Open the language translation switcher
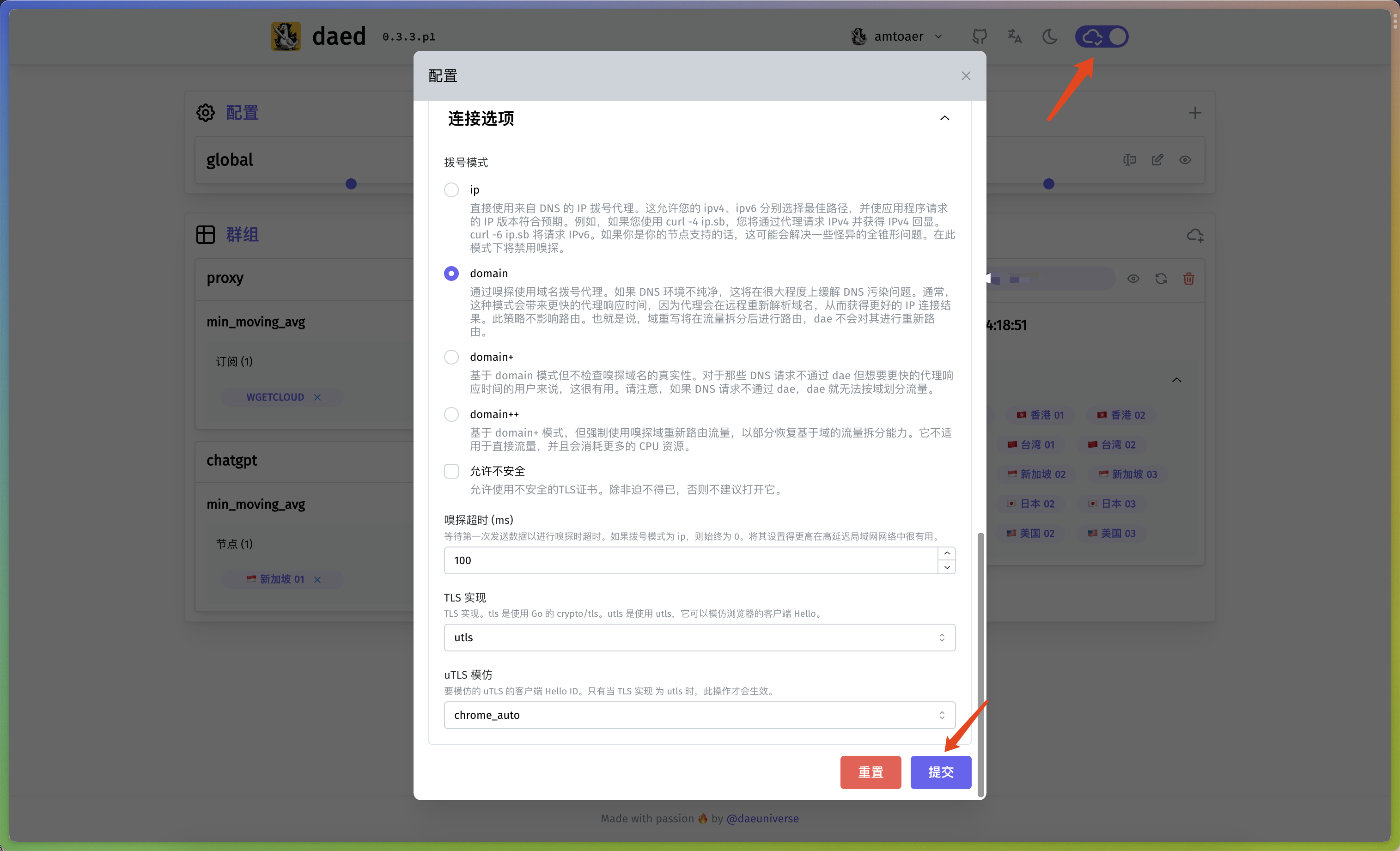The width and height of the screenshot is (1400, 851). (1015, 37)
